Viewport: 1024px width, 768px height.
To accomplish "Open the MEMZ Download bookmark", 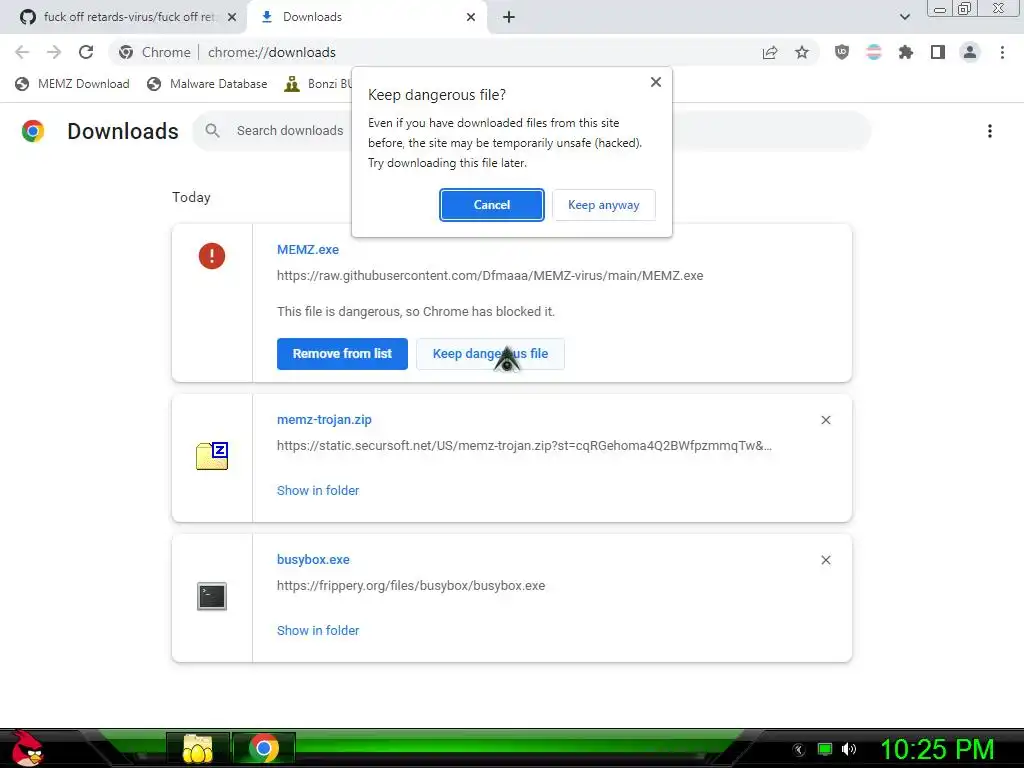I will point(72,84).
